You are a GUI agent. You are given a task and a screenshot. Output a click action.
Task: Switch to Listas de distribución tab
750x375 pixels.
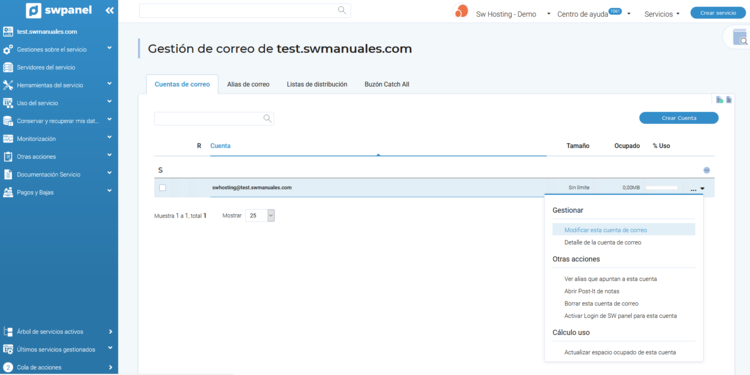317,84
